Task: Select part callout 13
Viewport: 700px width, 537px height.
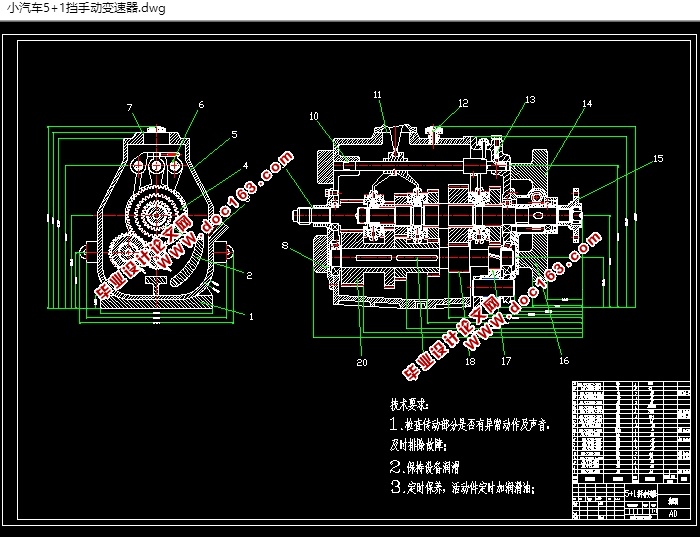Action: 530,100
